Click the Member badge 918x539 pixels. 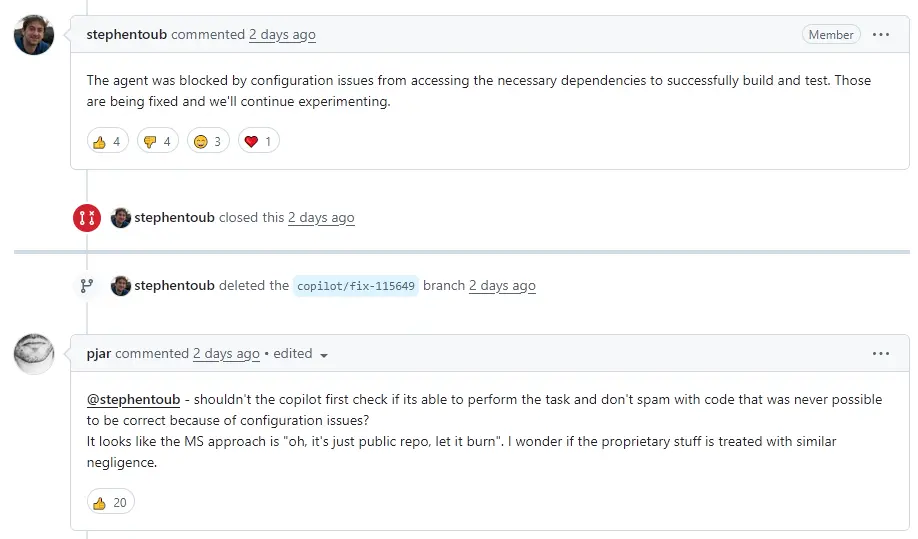831,35
